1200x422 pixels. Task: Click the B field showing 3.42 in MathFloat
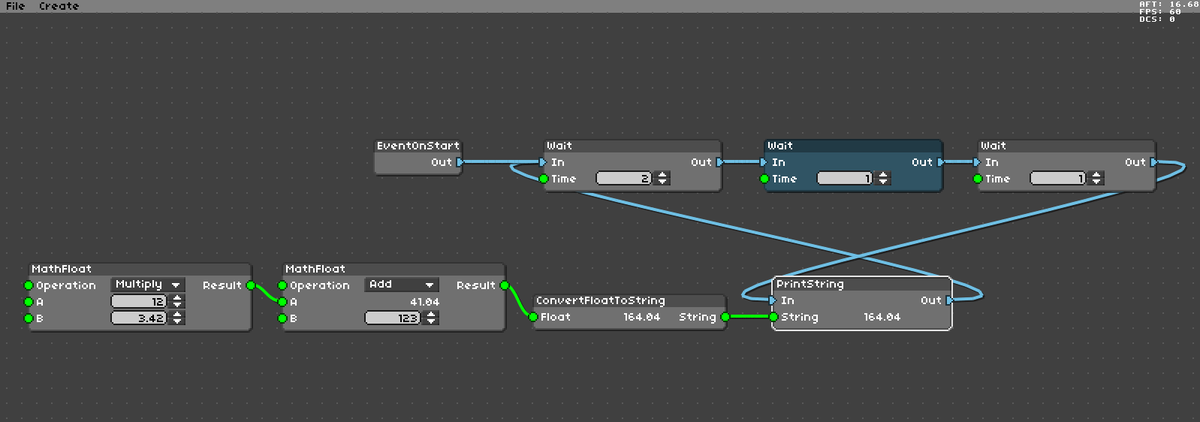point(139,318)
